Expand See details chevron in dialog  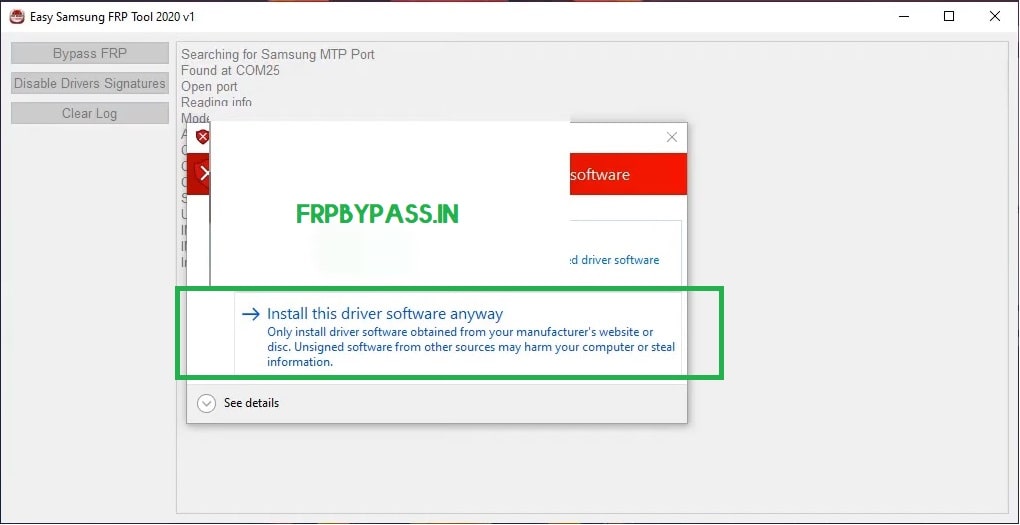click(206, 403)
